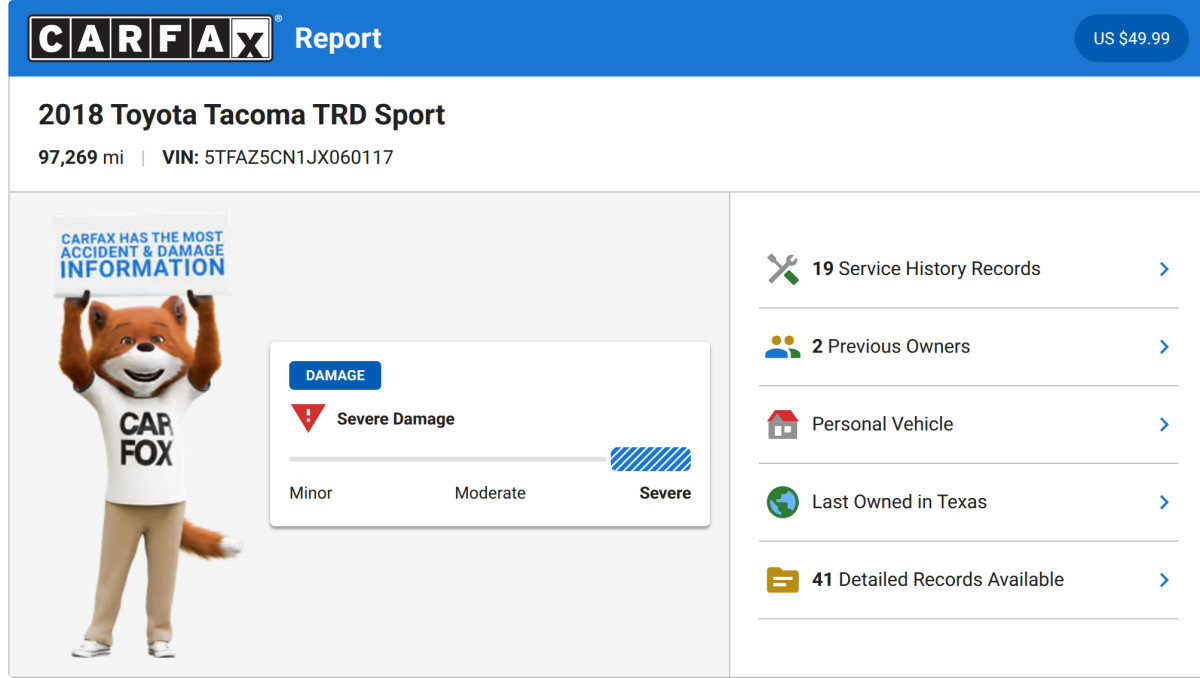Click the Moderate scale label

tap(490, 493)
